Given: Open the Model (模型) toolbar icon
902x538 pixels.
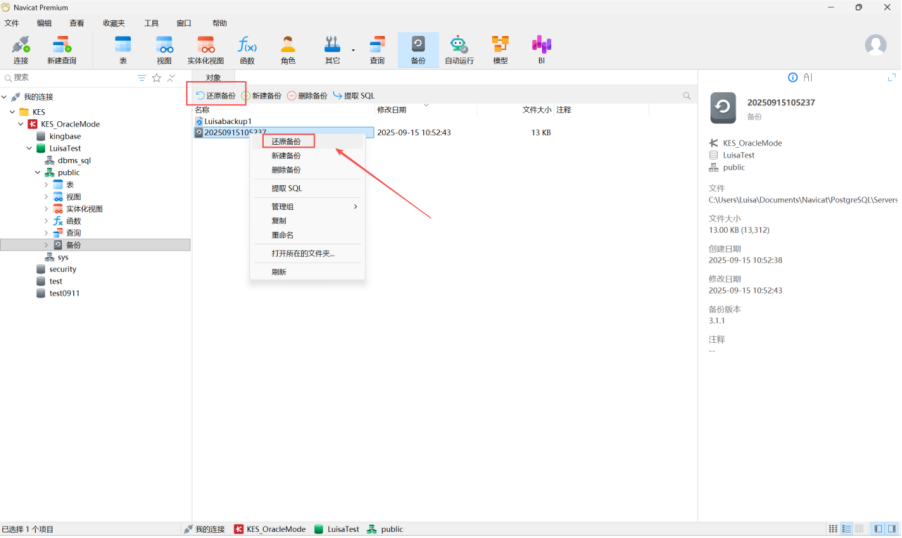Looking at the screenshot, I should click(500, 49).
